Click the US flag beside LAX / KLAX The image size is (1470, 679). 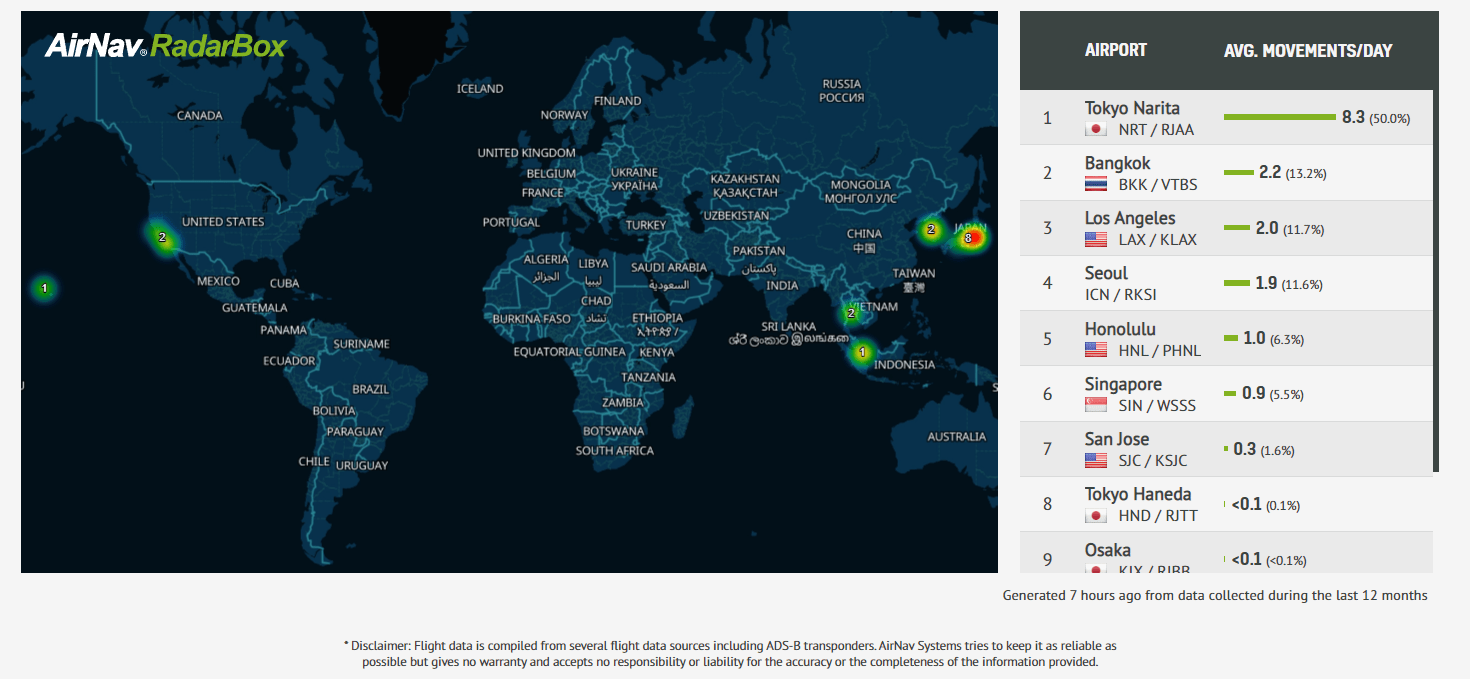(1096, 240)
